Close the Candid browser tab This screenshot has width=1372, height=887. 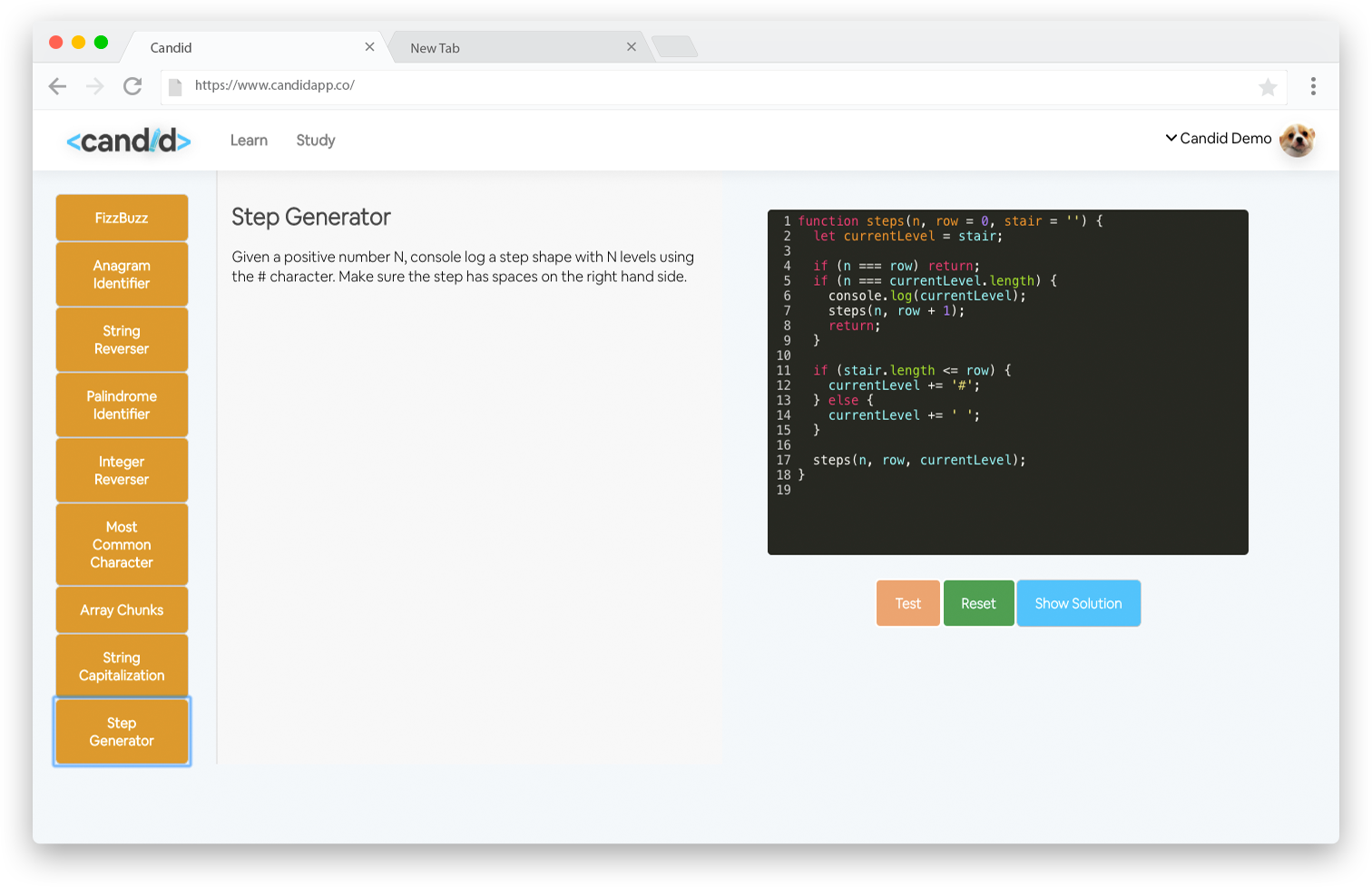point(369,47)
